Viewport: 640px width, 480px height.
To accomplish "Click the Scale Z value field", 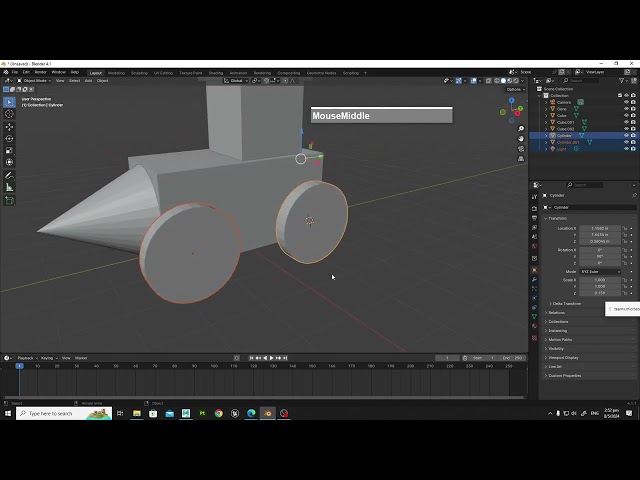I will (x=600, y=293).
